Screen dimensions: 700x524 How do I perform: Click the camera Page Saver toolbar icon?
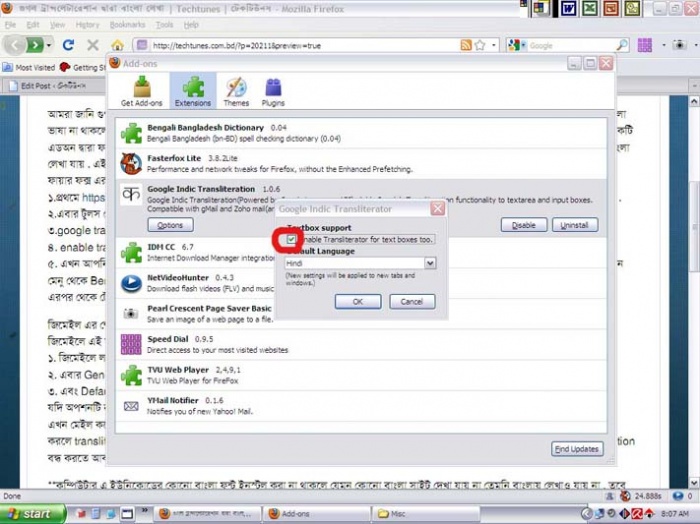pyautogui.click(x=679, y=45)
